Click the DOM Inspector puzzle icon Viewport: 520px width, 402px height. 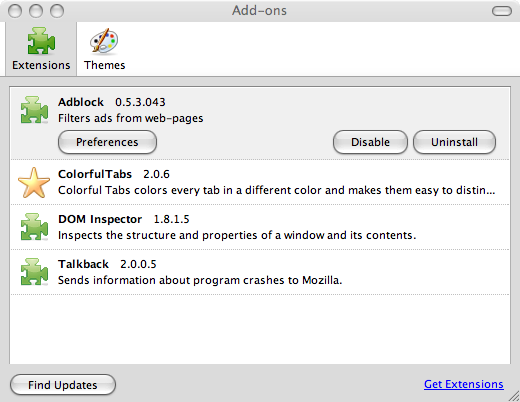pyautogui.click(x=34, y=227)
